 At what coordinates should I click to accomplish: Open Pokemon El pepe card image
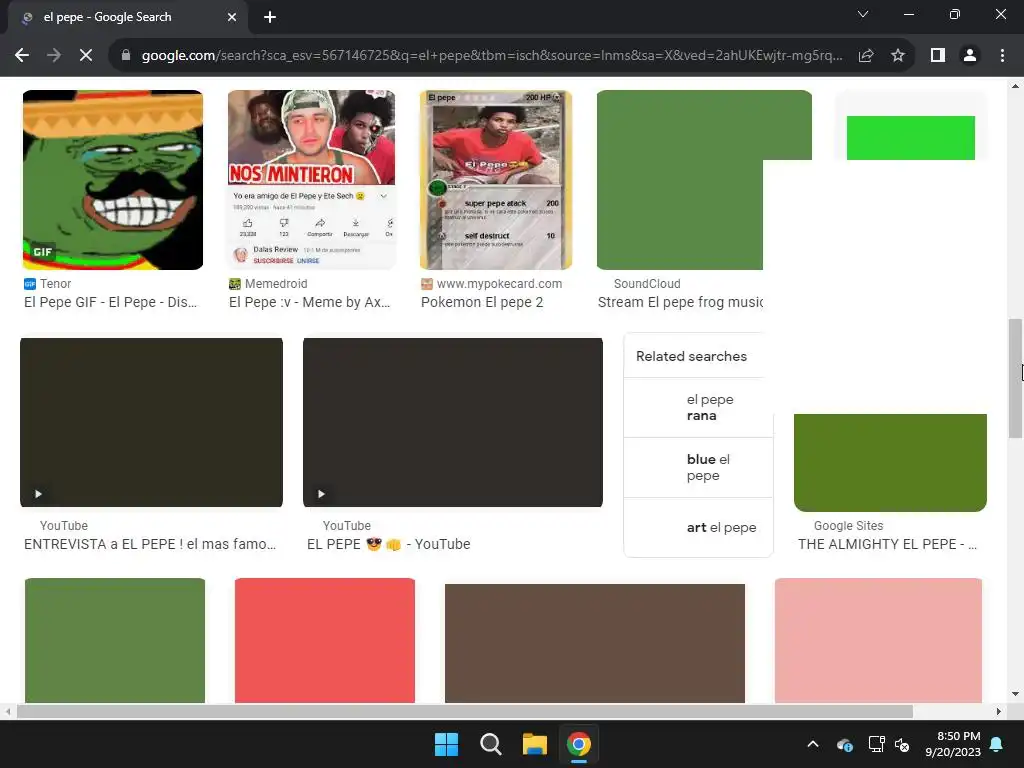[x=496, y=180]
